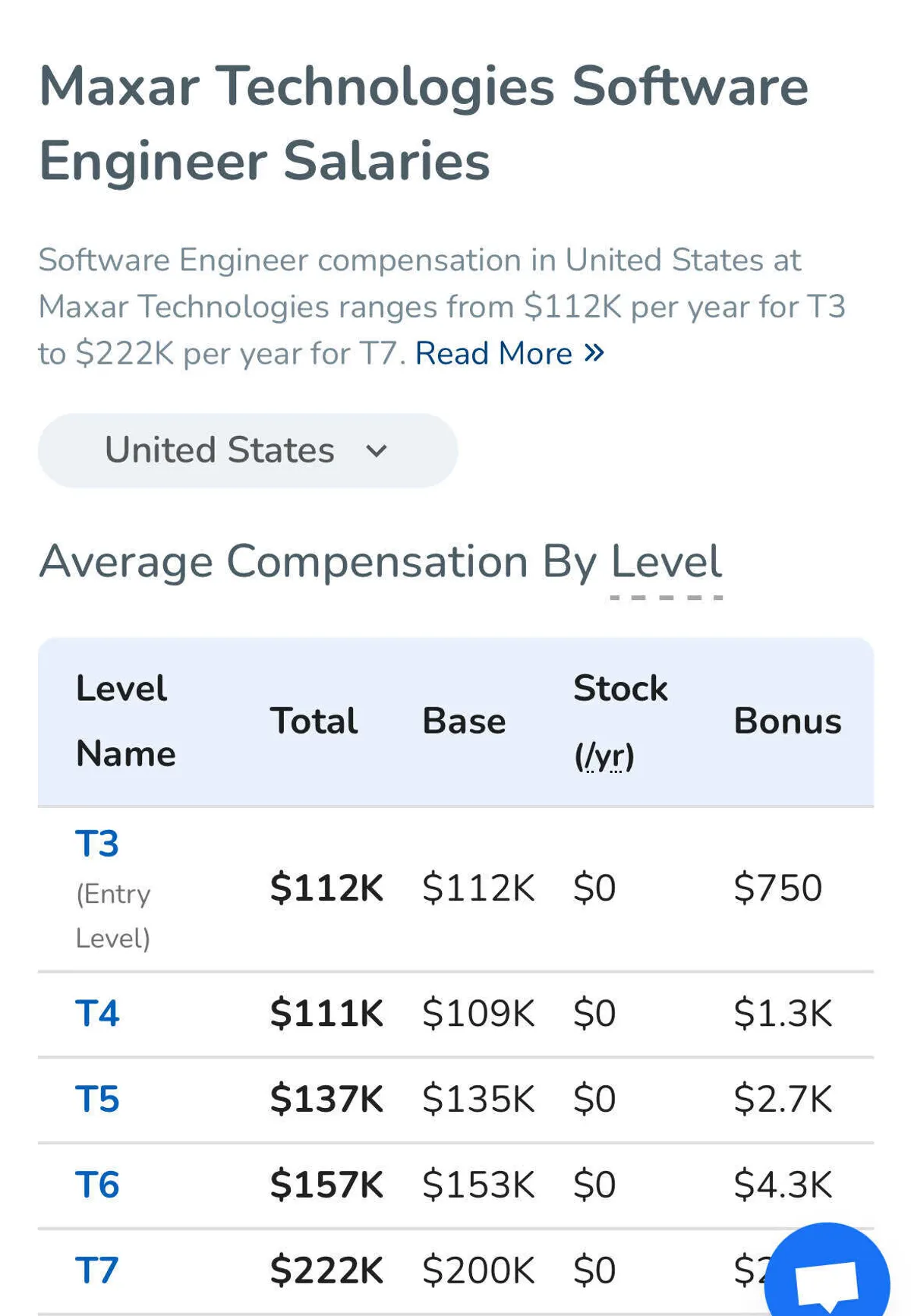Click the double-arrow after Read More
911x1316 pixels.
point(594,353)
